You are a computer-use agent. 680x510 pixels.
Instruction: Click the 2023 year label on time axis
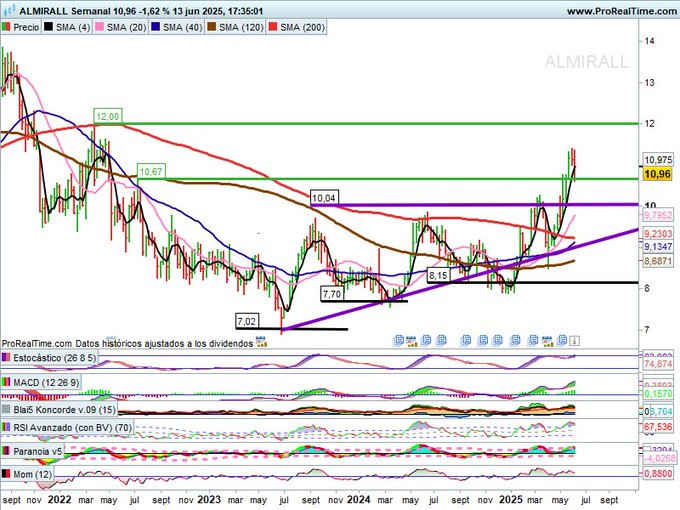(x=209, y=499)
